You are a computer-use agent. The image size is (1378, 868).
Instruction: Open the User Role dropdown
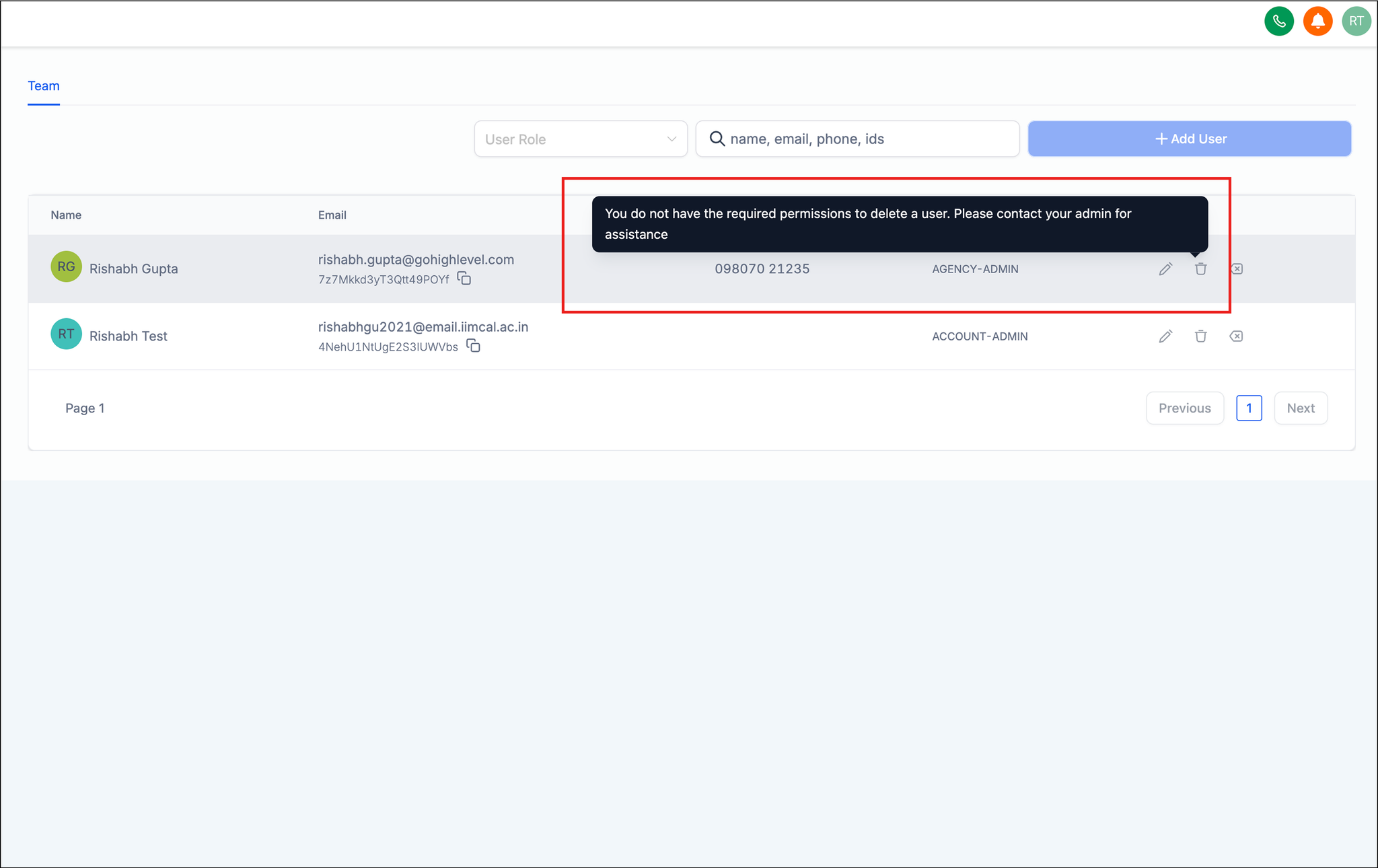point(581,139)
